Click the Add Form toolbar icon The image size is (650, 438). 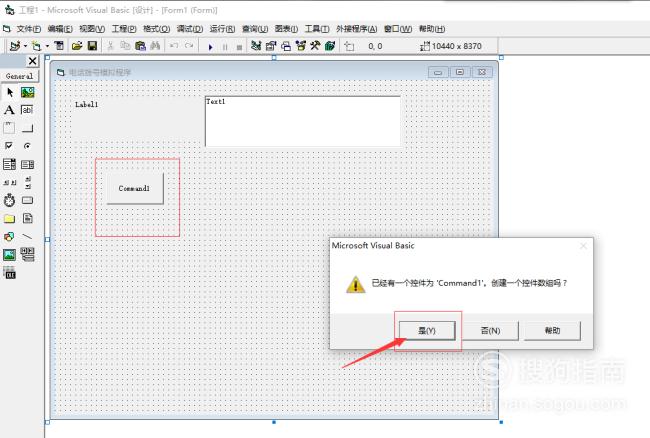pyautogui.click(x=36, y=46)
